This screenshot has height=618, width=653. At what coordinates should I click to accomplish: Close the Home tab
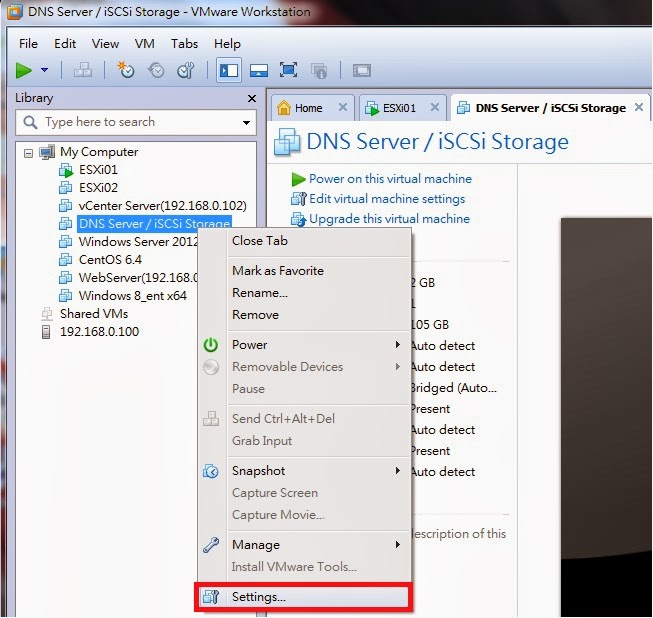[343, 107]
